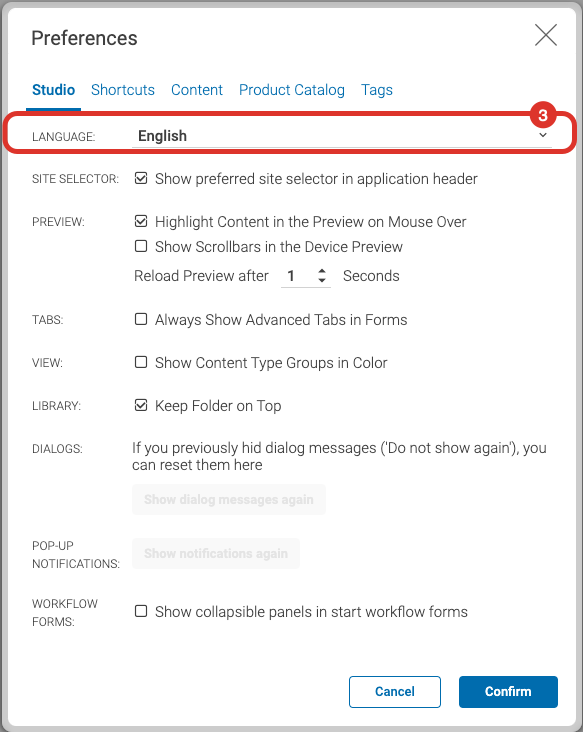The image size is (583, 732).
Task: Switch to the Product Catalog tab
Action: pyautogui.click(x=292, y=90)
